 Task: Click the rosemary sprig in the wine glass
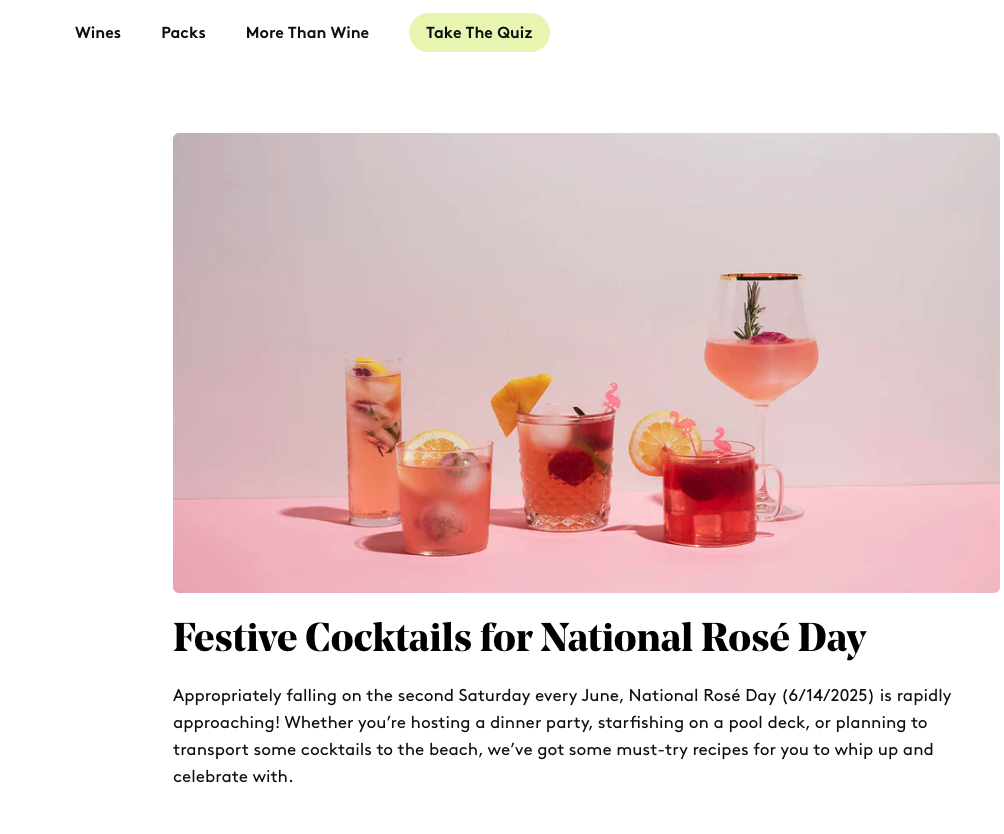point(748,308)
